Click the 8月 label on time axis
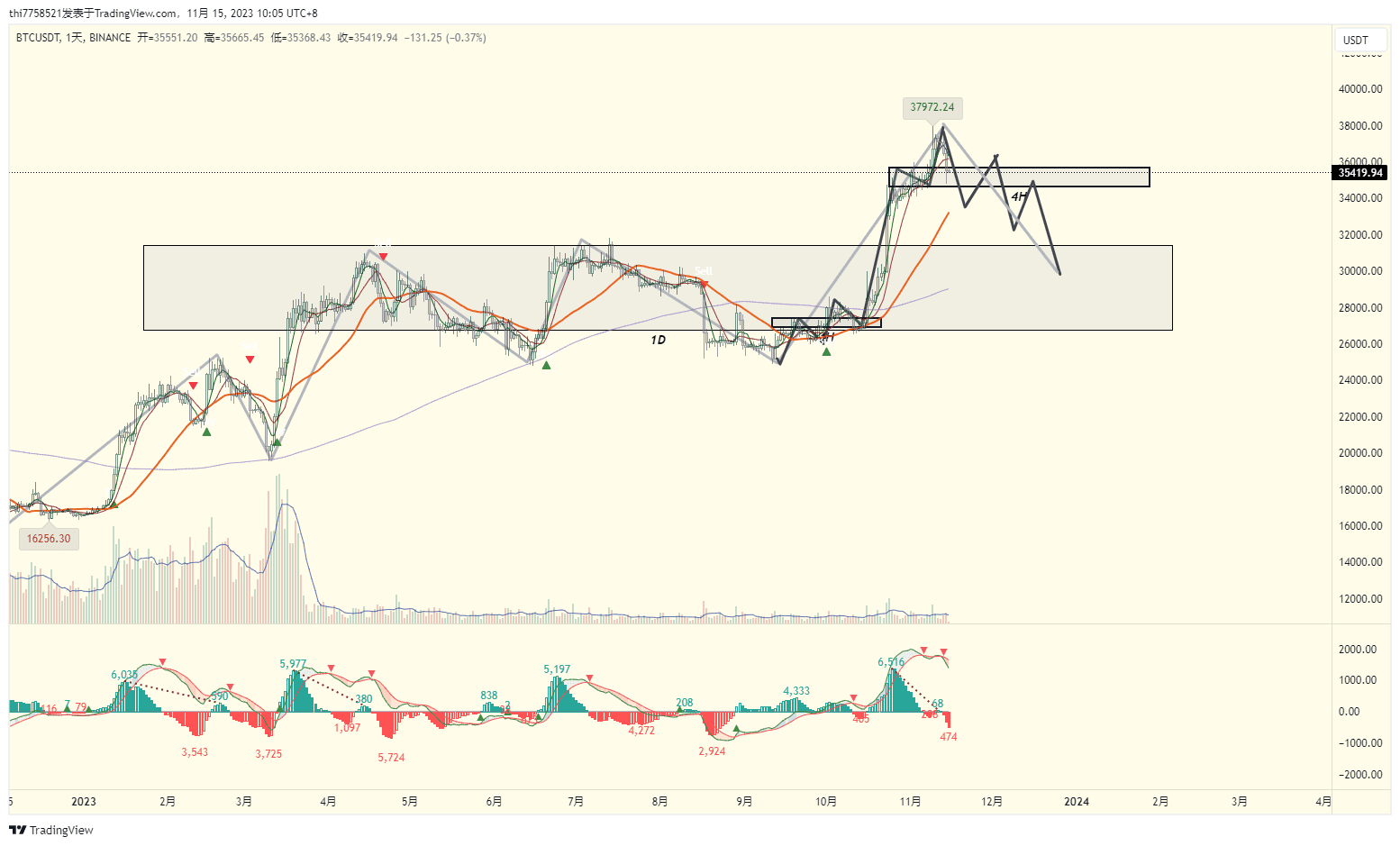The image size is (1400, 846). (660, 802)
